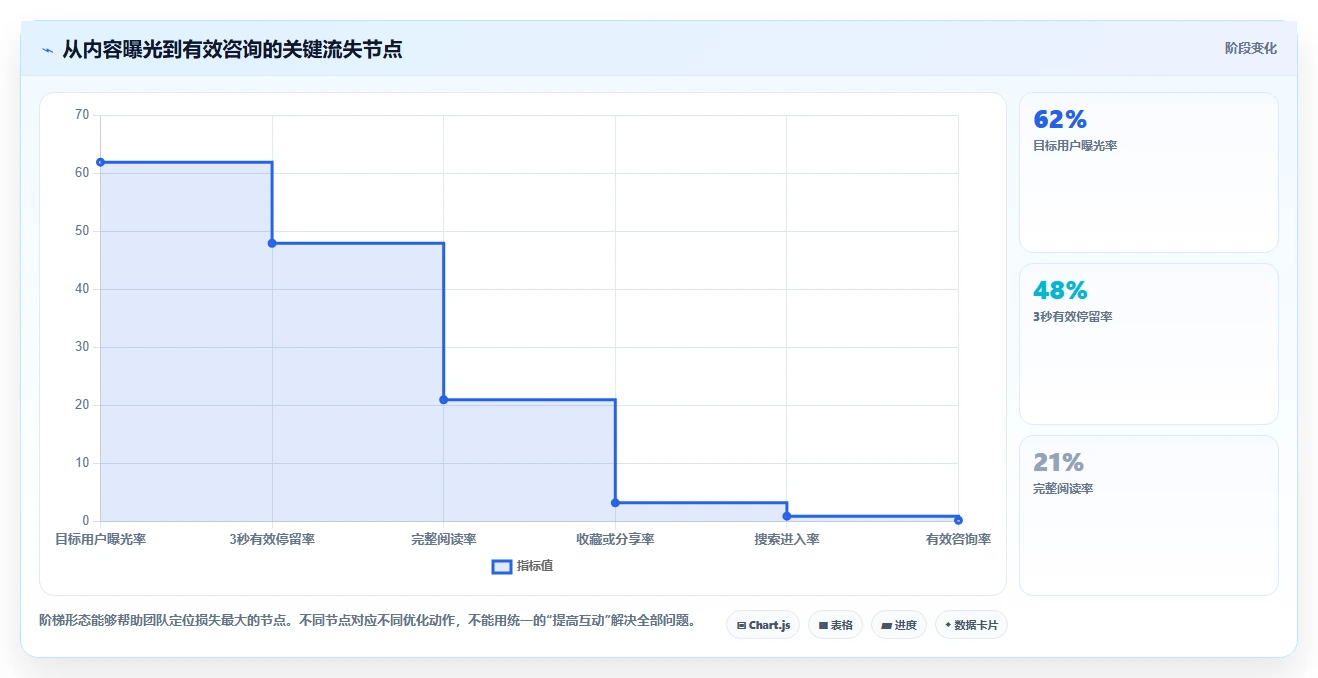
Task: Click the y-axis value 70
Action: tap(82, 115)
